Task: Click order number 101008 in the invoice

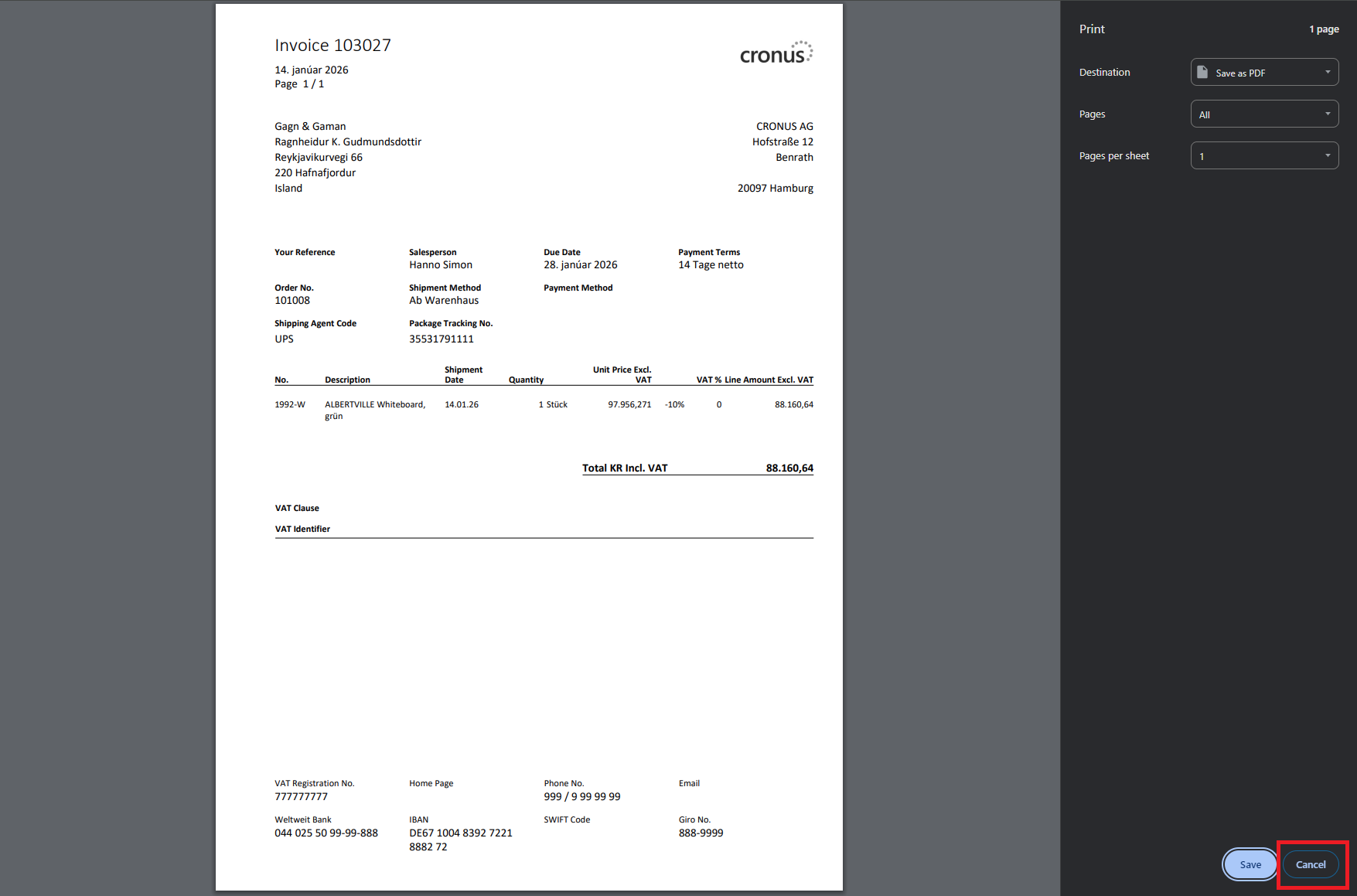Action: tap(292, 301)
